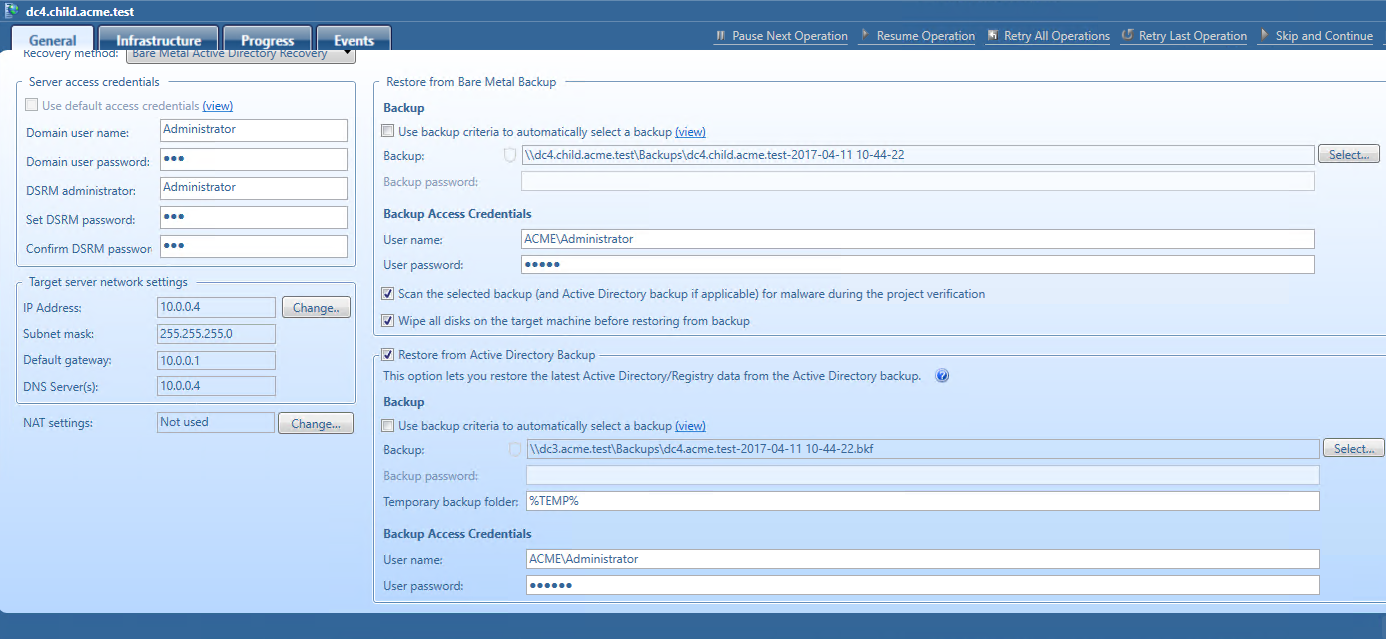The height and width of the screenshot is (639, 1386).
Task: Click the Skip and Continue icon
Action: pos(1264,36)
